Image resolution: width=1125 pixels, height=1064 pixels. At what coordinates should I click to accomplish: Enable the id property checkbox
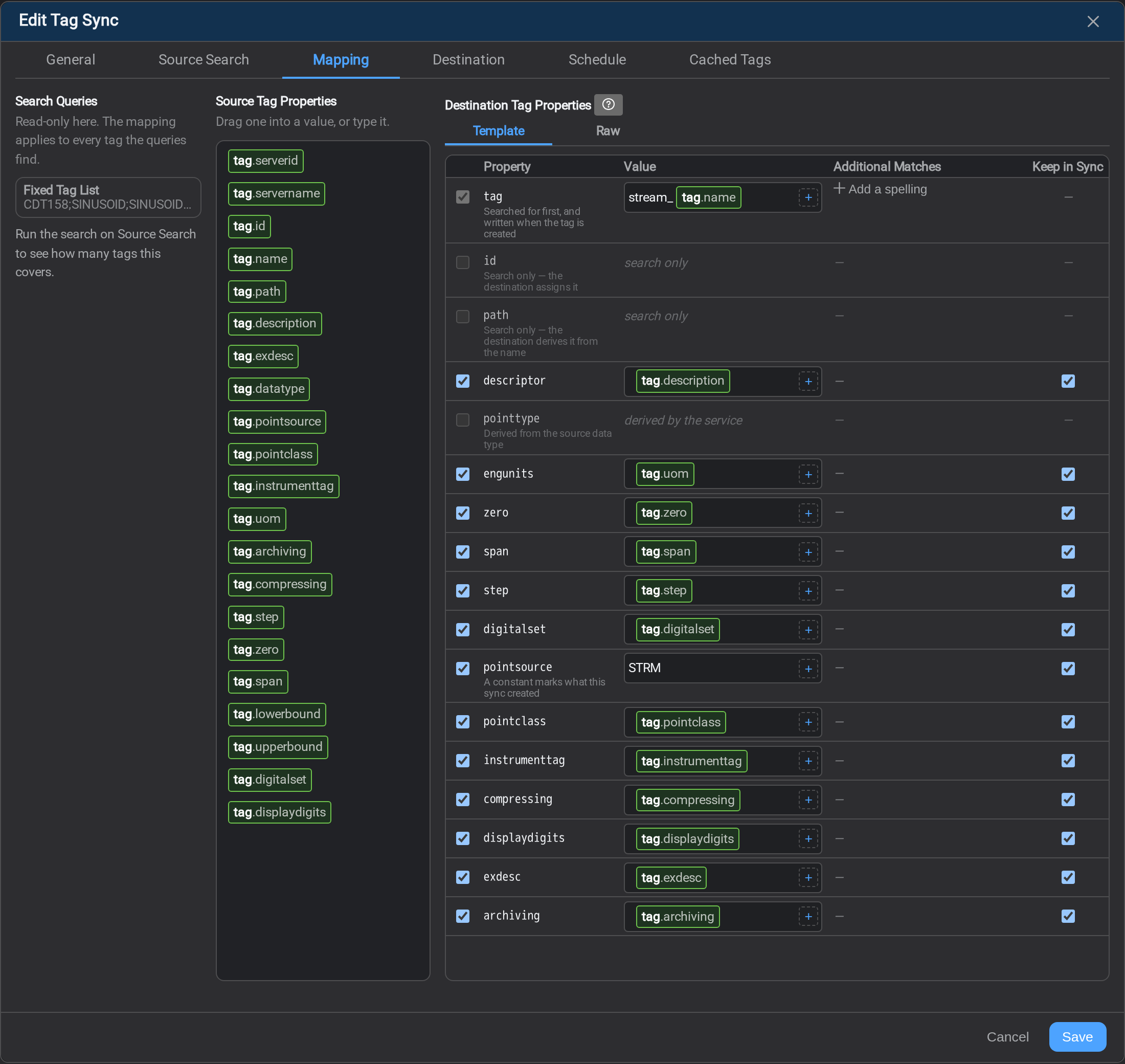463,262
